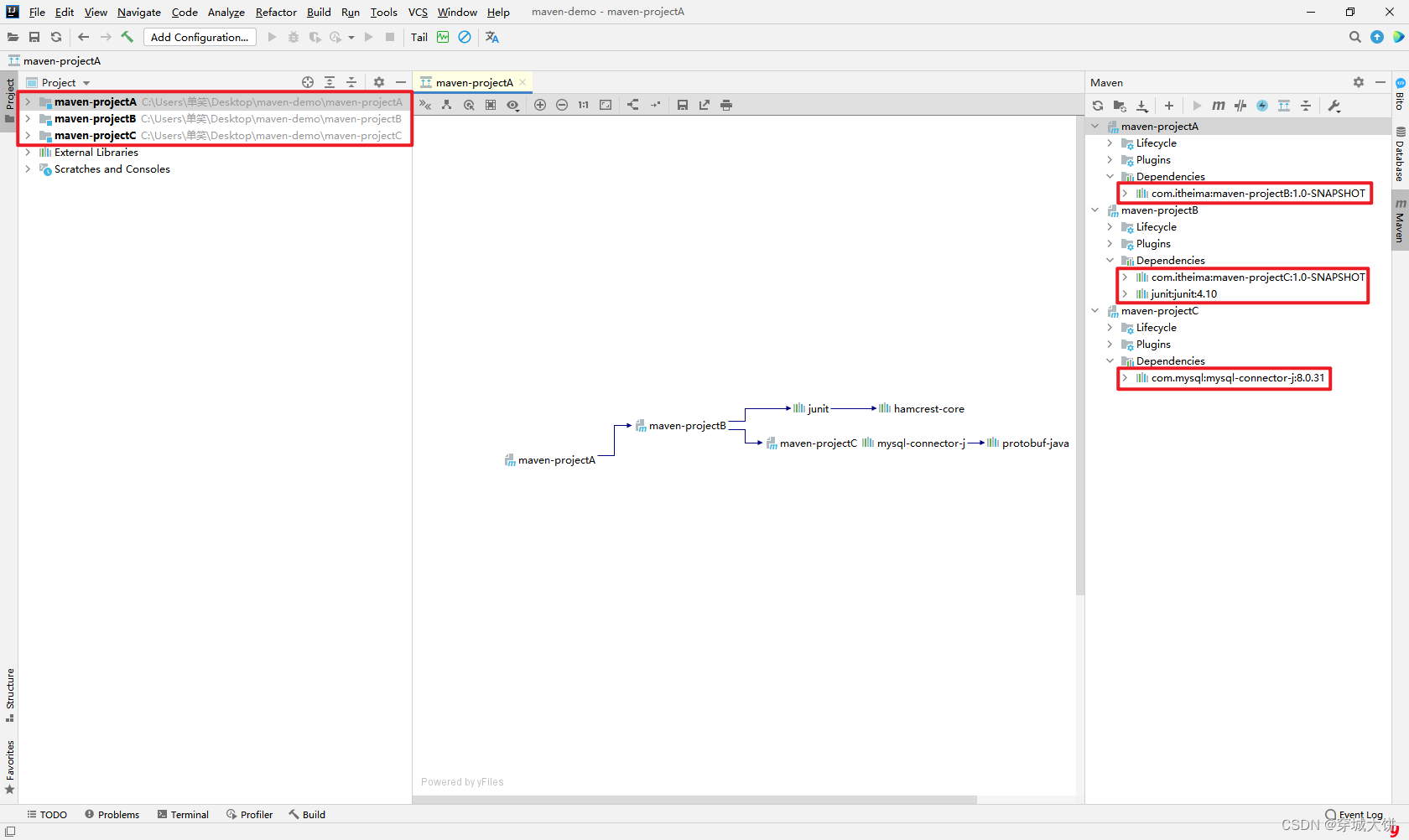Open the Build tool window
This screenshot has width=1409, height=840.
[307, 814]
